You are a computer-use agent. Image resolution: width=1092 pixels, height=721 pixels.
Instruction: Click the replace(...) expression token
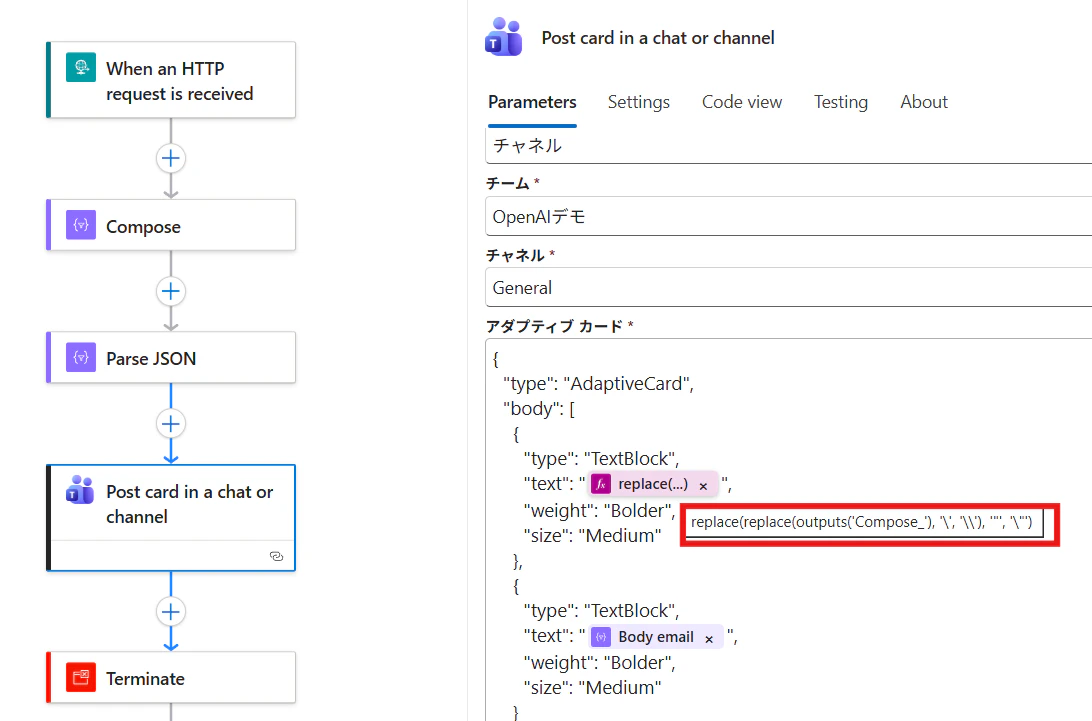pyautogui.click(x=653, y=484)
